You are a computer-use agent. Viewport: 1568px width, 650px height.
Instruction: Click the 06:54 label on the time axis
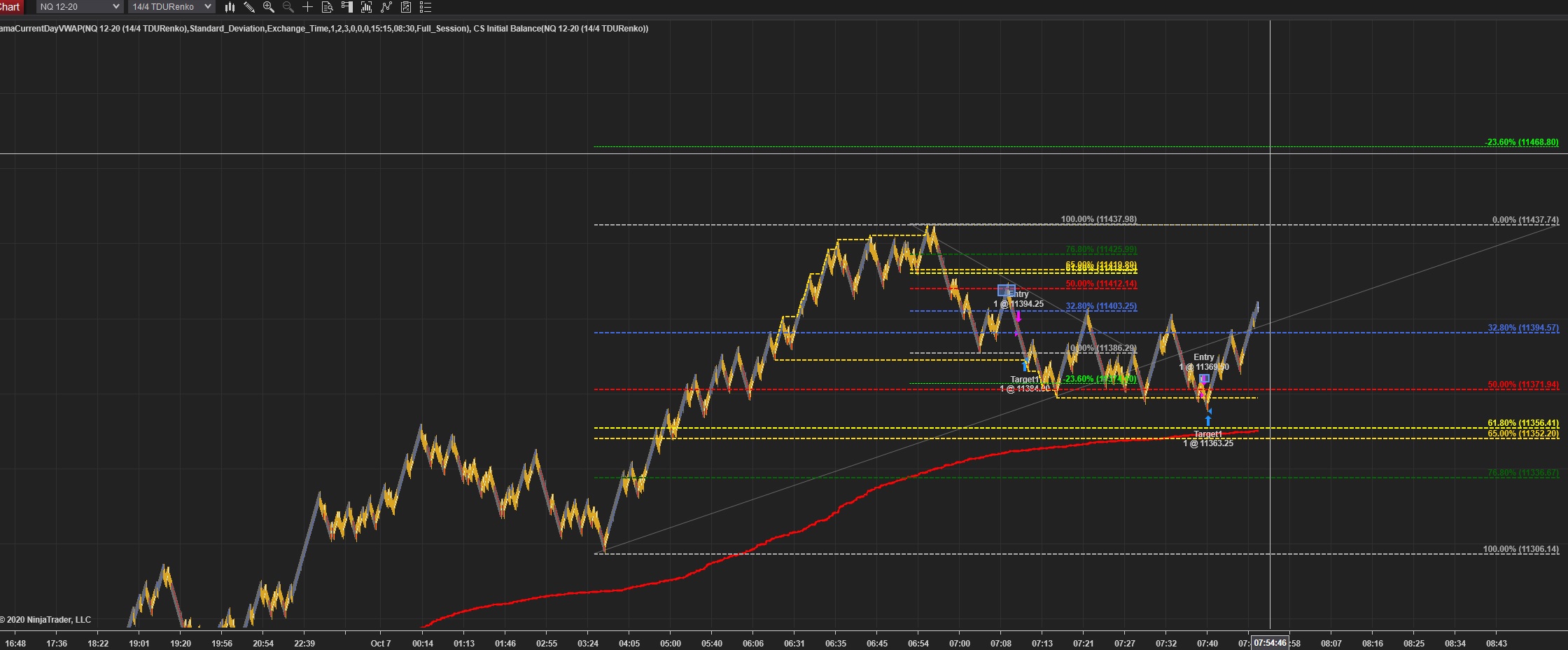(918, 643)
